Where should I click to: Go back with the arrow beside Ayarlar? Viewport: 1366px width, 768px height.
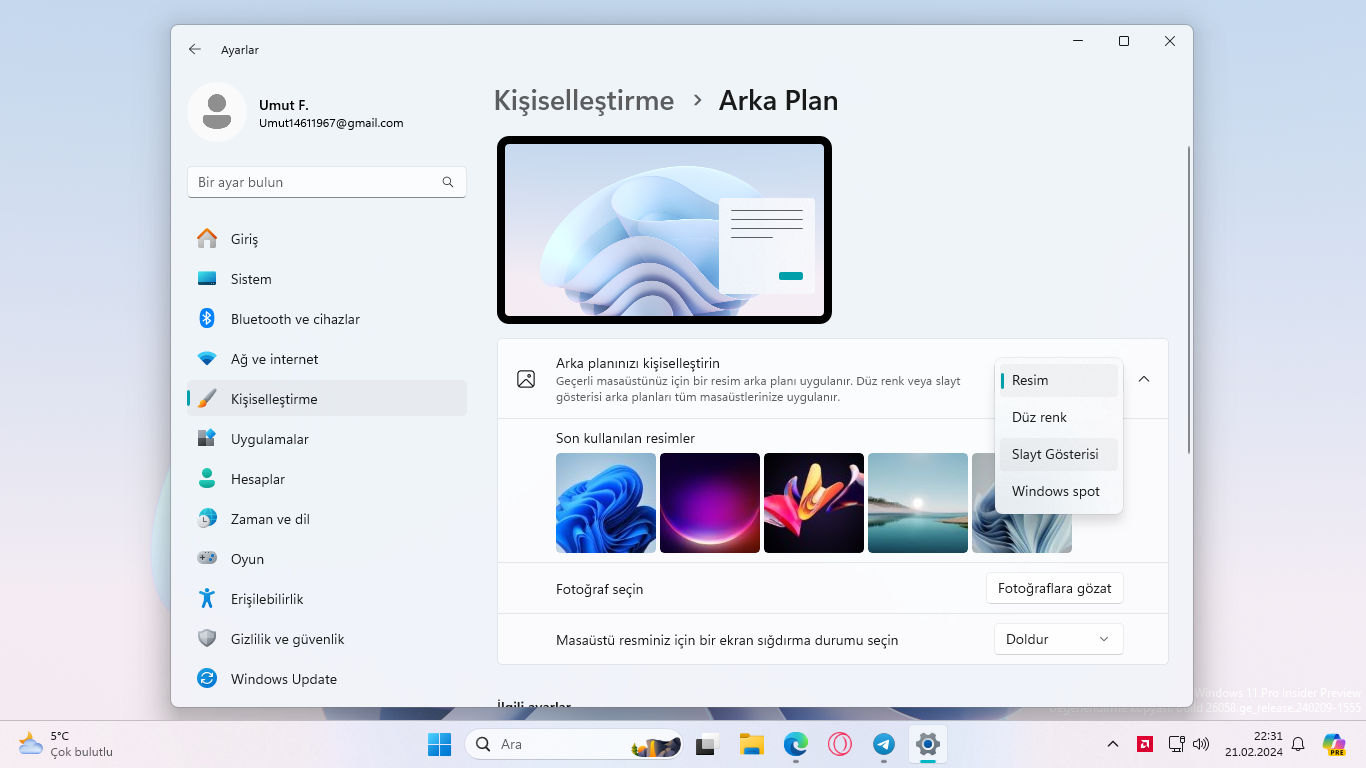195,49
